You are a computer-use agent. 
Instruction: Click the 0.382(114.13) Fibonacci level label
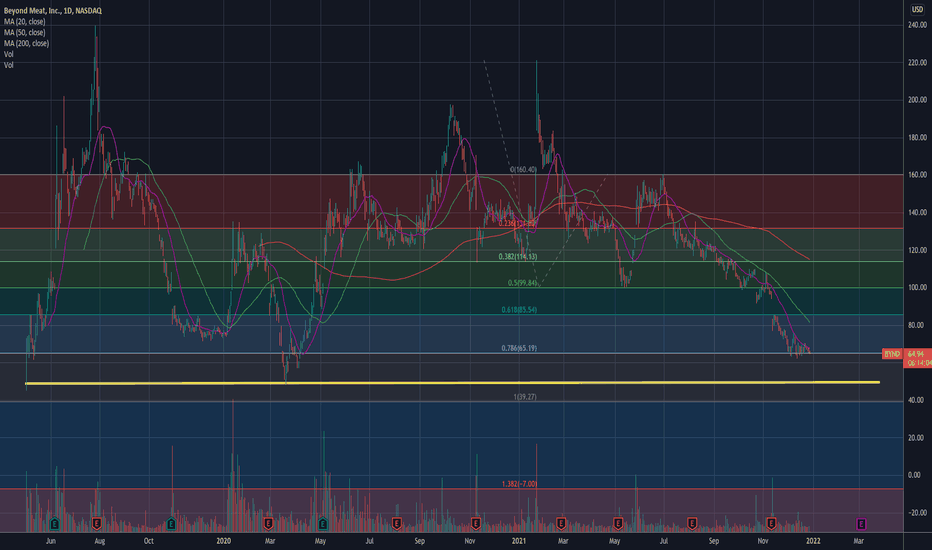point(518,257)
